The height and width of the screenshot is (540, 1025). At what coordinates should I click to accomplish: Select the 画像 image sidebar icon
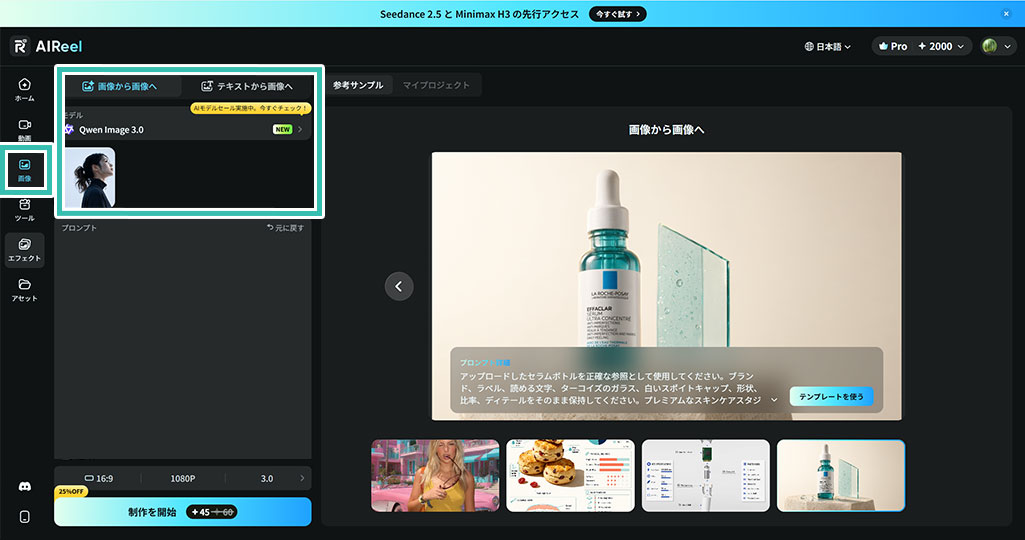pyautogui.click(x=24, y=170)
